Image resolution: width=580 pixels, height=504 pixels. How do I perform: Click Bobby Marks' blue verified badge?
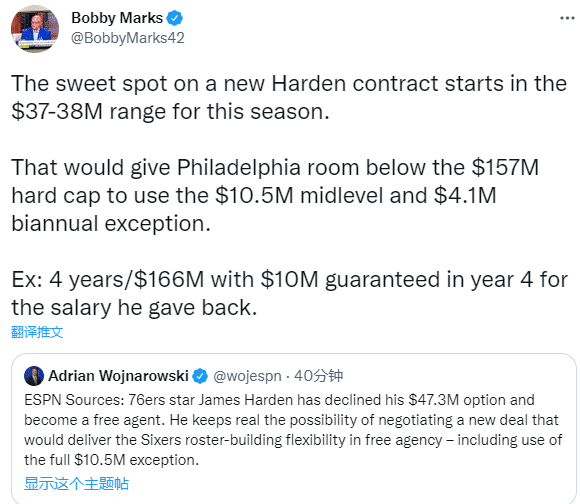coord(175,18)
